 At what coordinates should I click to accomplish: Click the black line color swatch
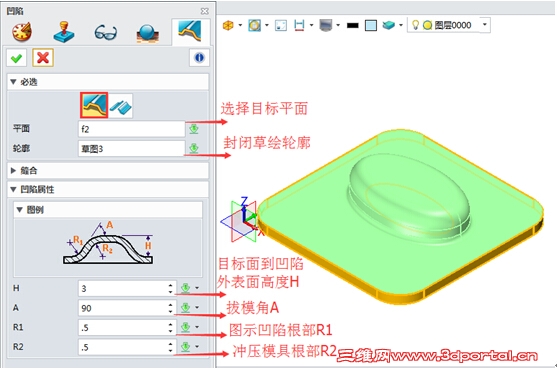point(352,26)
